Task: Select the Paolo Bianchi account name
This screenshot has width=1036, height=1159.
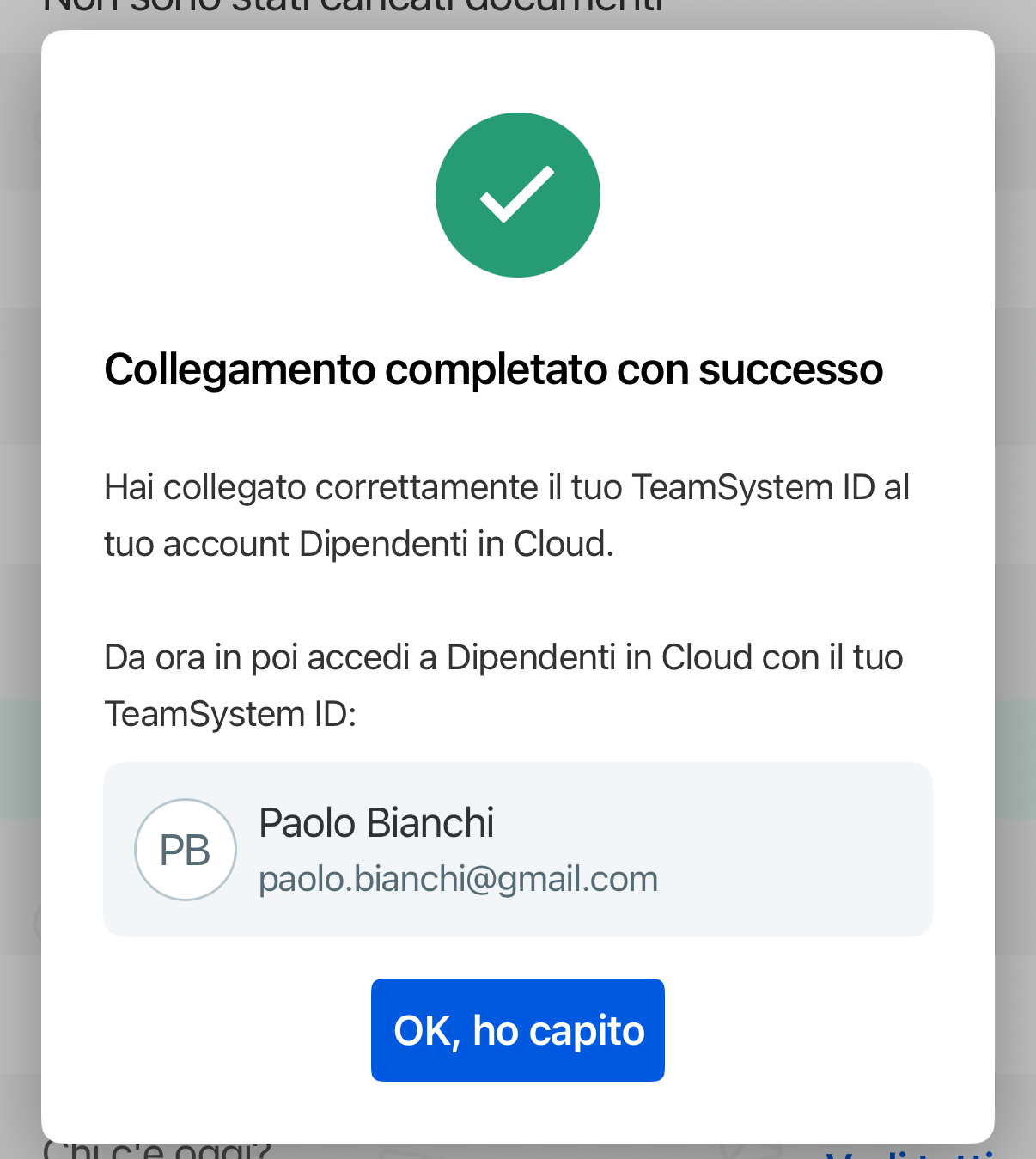Action: point(376,823)
